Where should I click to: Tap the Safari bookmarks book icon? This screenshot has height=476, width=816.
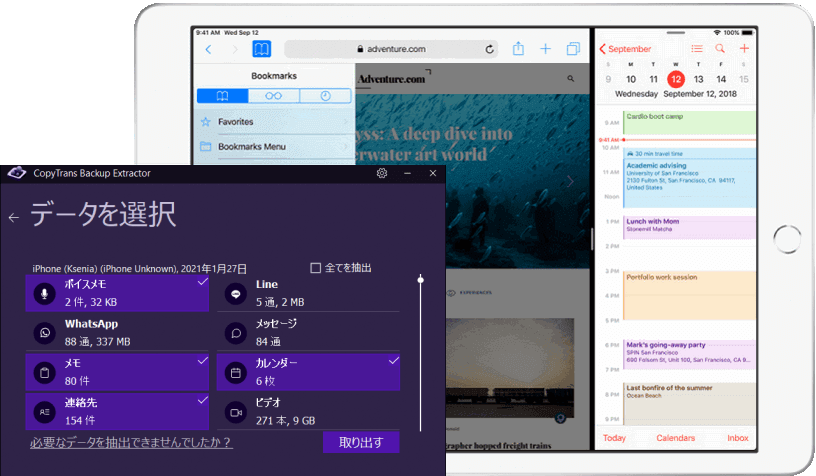pyautogui.click(x=262, y=49)
